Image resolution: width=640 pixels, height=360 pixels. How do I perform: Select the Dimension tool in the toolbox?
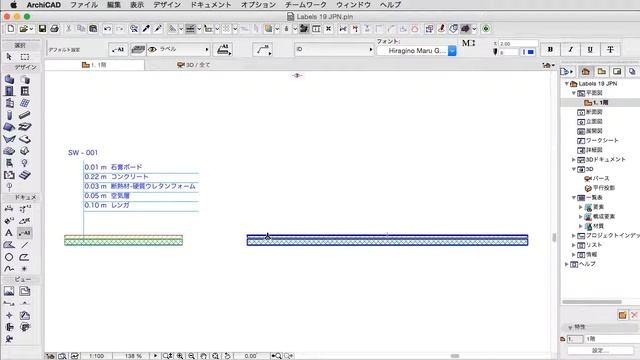[9, 209]
